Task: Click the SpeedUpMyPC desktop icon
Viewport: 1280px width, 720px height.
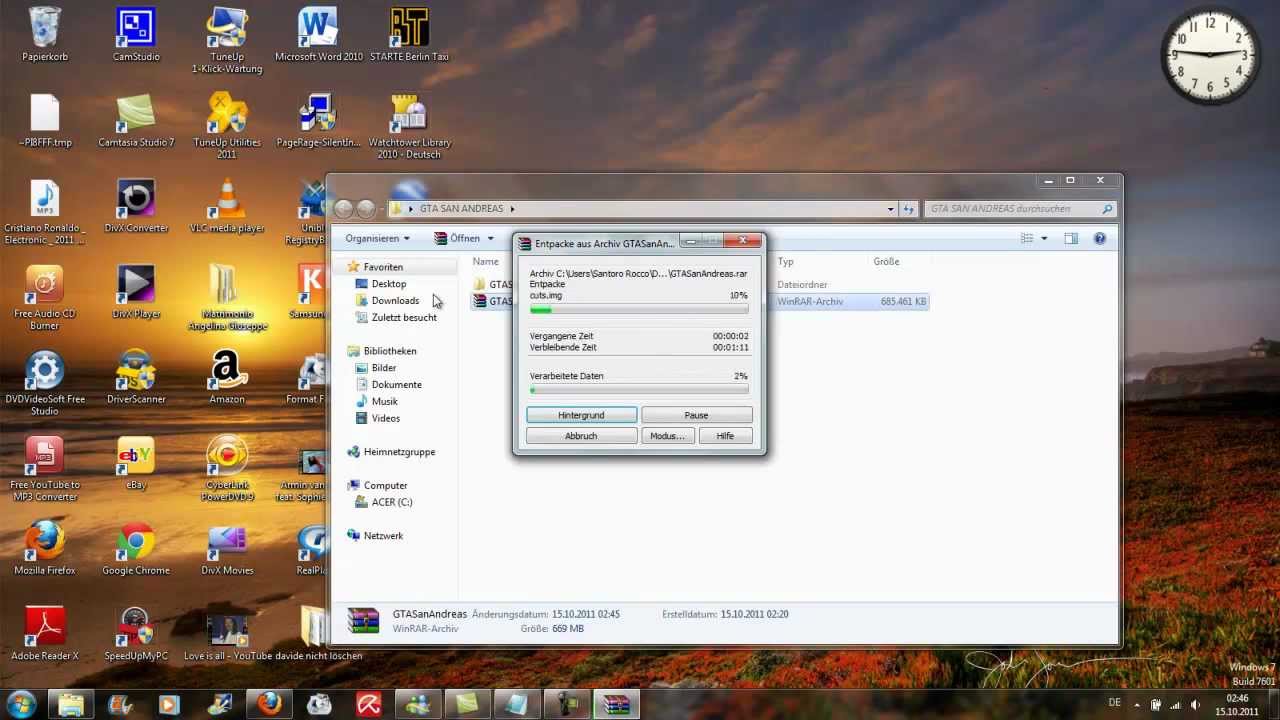Action: point(136,634)
